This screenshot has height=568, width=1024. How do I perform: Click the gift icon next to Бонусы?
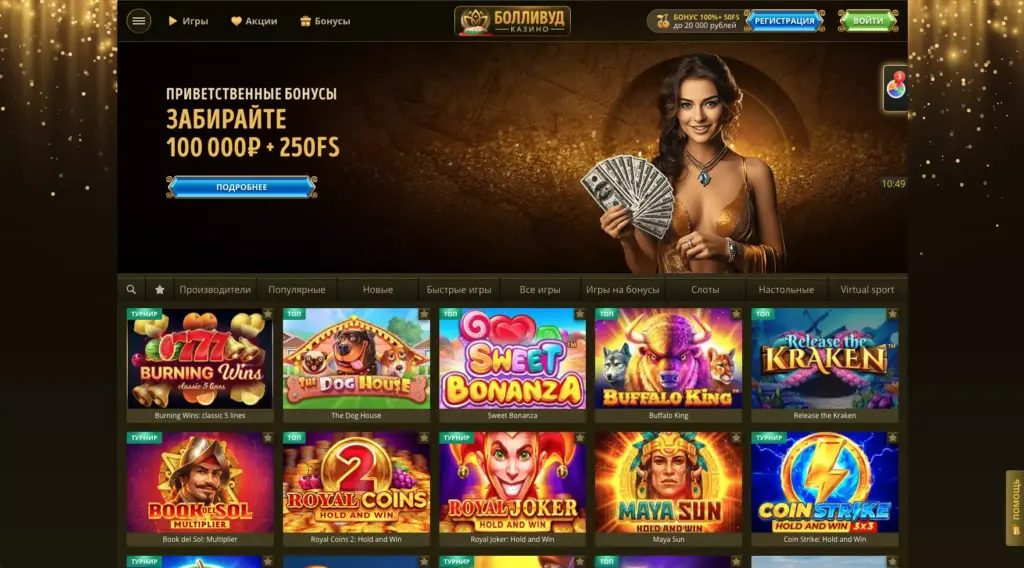point(305,21)
